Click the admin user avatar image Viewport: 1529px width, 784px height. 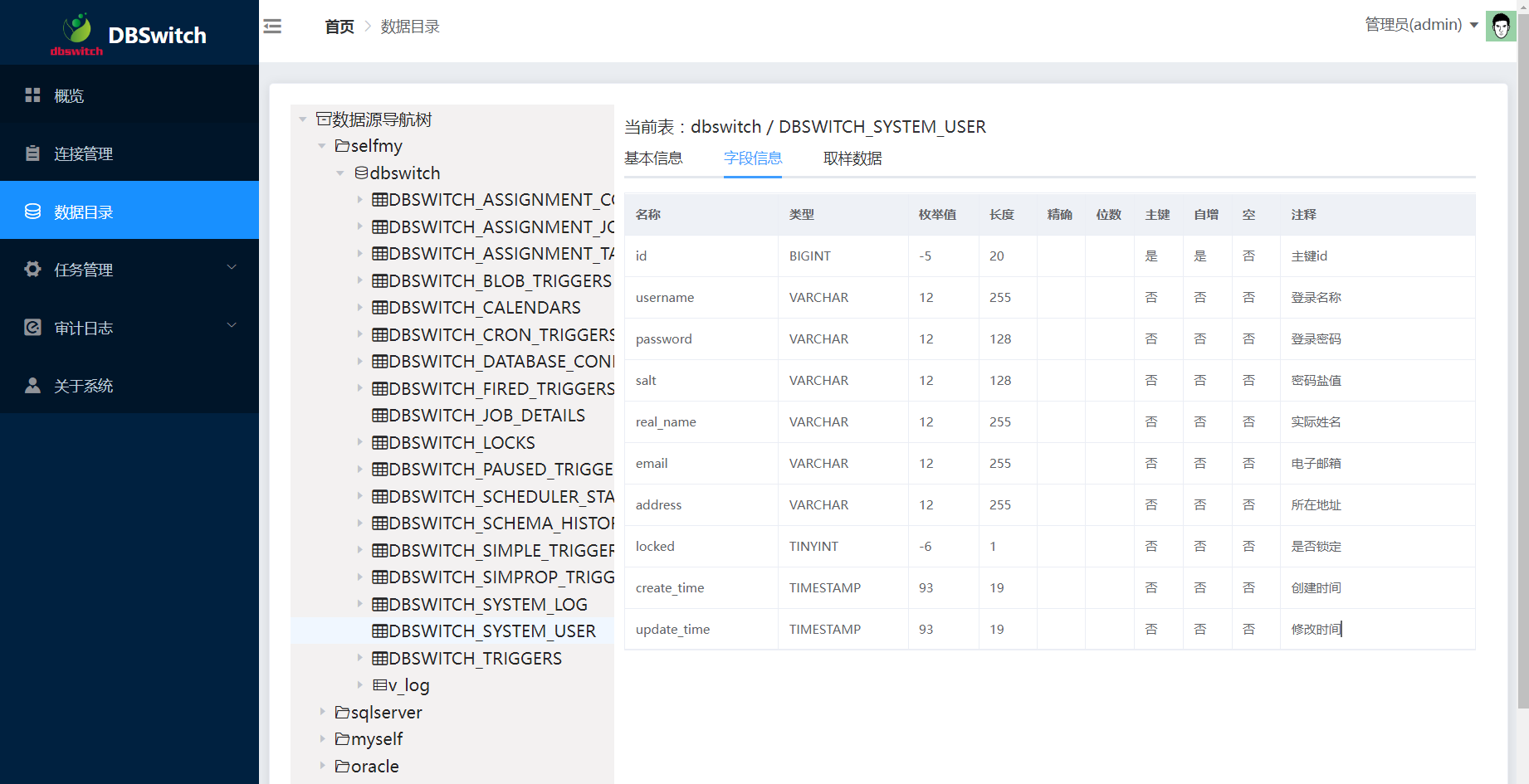tap(1500, 26)
